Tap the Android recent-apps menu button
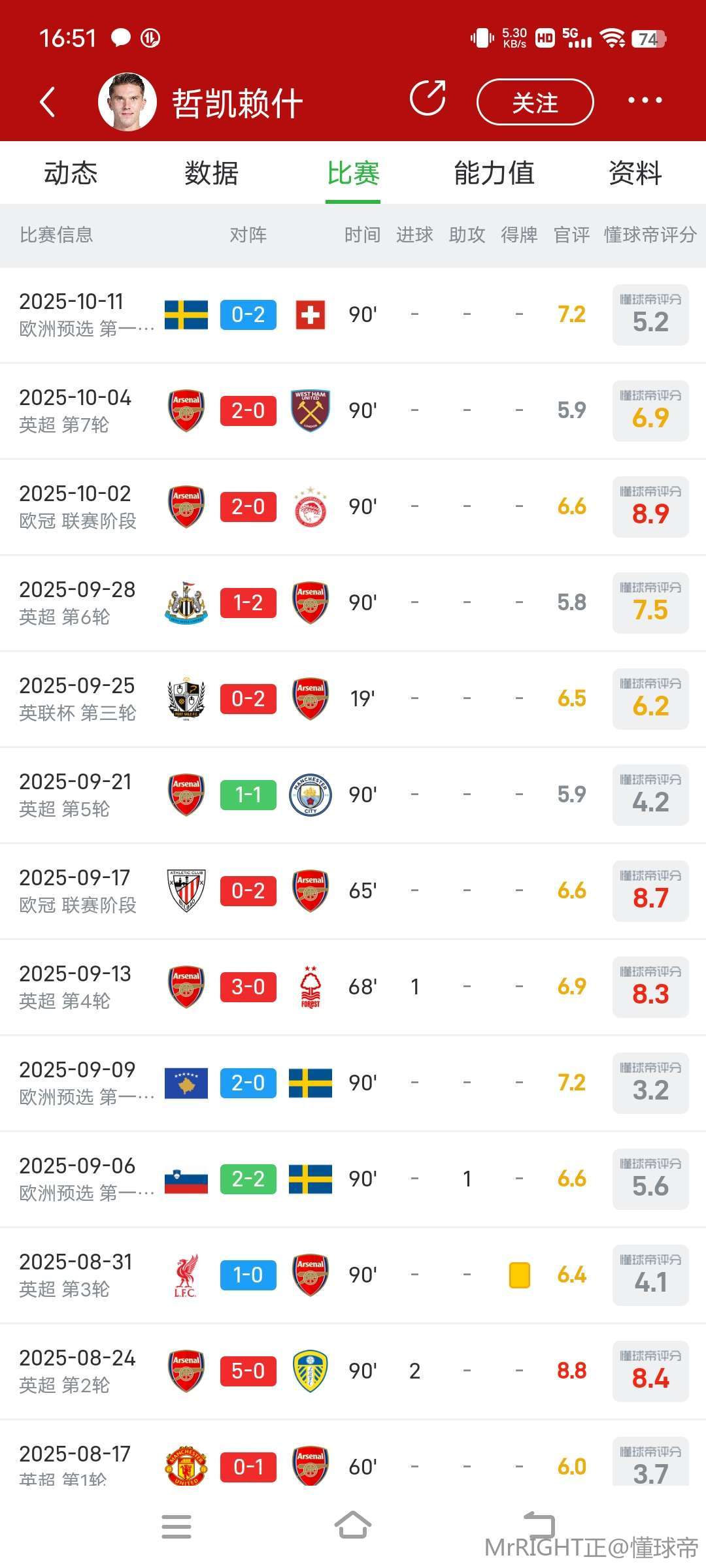The image size is (706, 1568). click(x=176, y=1526)
